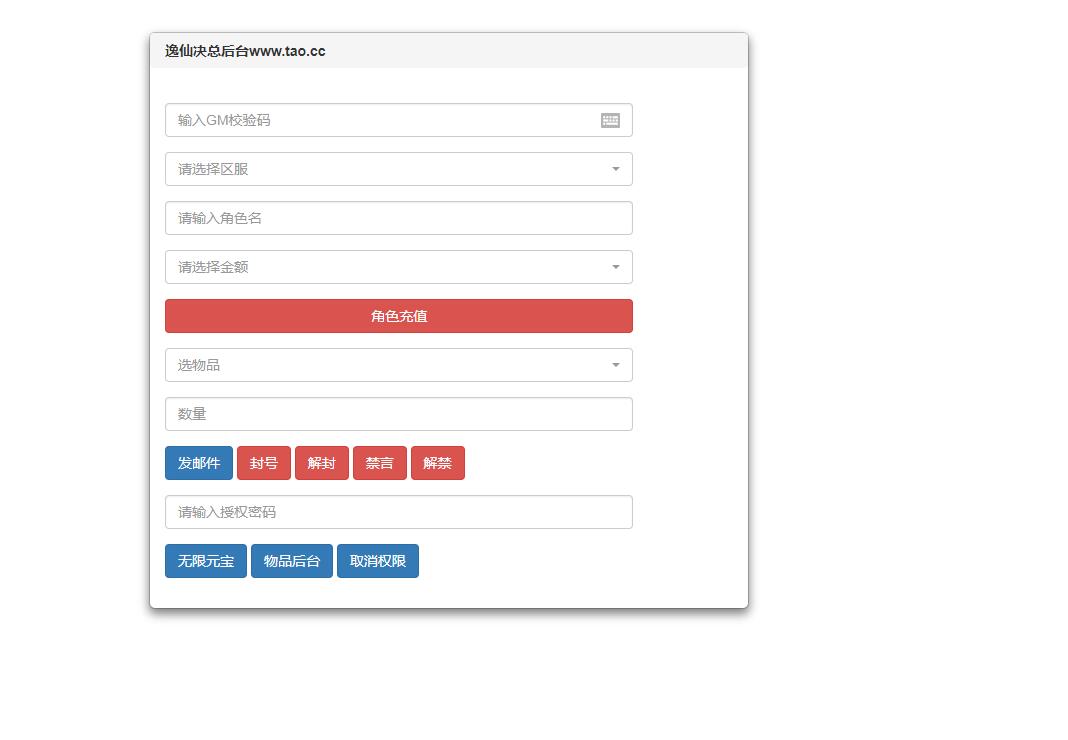This screenshot has width=1068, height=740.
Task: Focus the 请输入授权密码 password field
Action: coord(398,512)
